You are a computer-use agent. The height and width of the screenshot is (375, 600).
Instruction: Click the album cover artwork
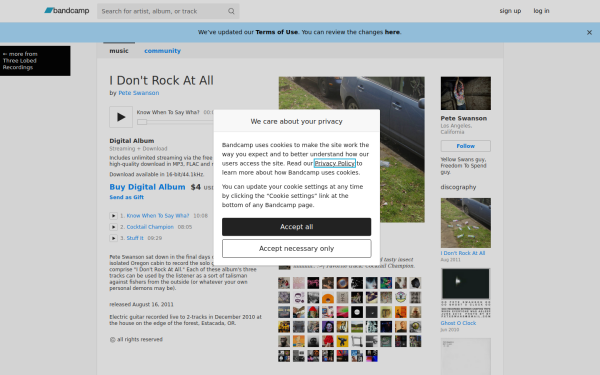[x=352, y=150]
